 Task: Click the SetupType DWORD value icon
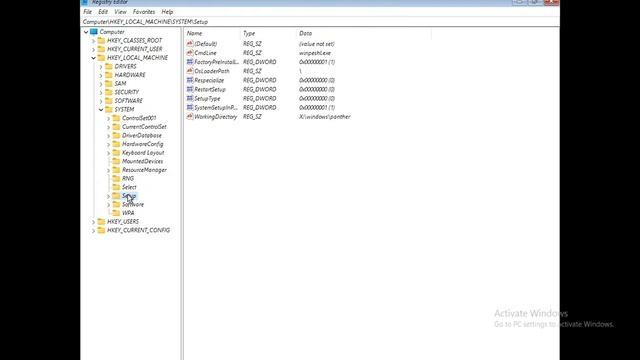pyautogui.click(x=190, y=98)
